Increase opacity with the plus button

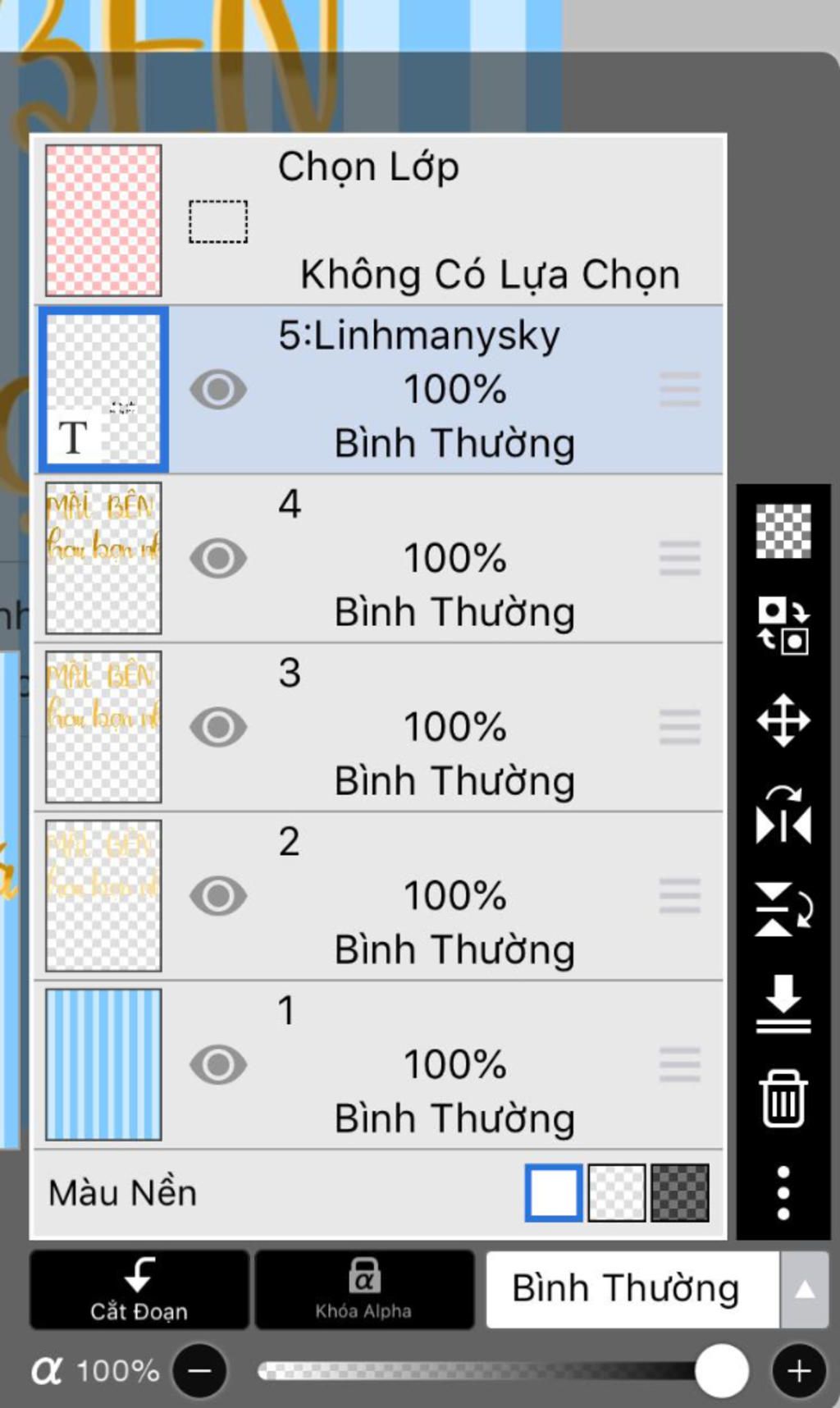coord(799,1370)
